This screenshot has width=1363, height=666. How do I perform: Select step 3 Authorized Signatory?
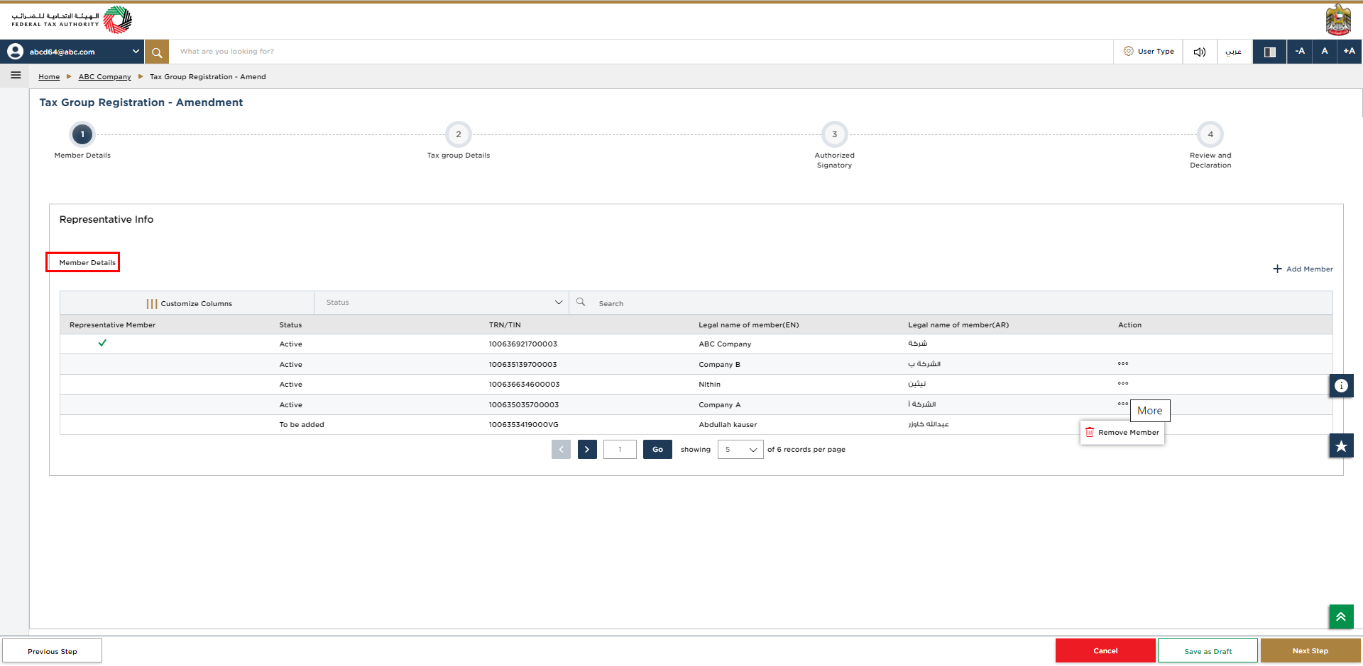tap(834, 134)
